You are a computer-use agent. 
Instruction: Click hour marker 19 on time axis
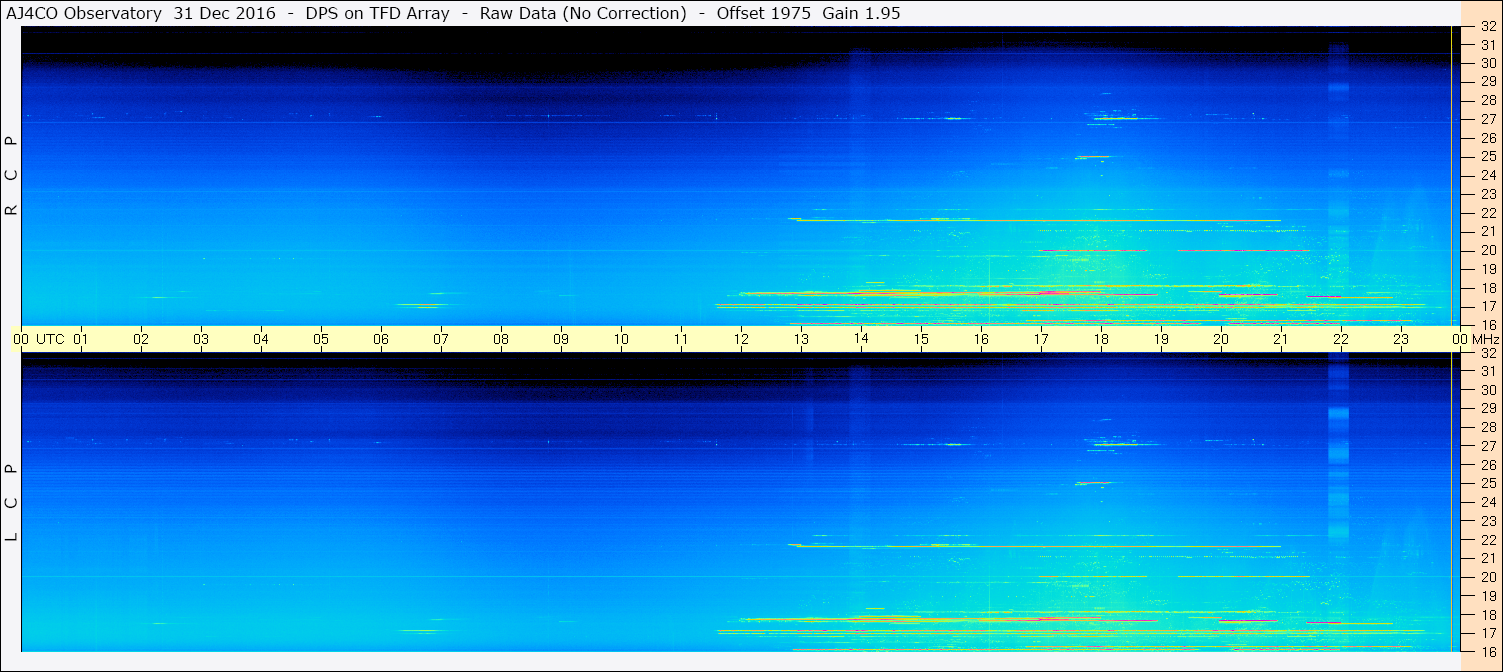1161,340
